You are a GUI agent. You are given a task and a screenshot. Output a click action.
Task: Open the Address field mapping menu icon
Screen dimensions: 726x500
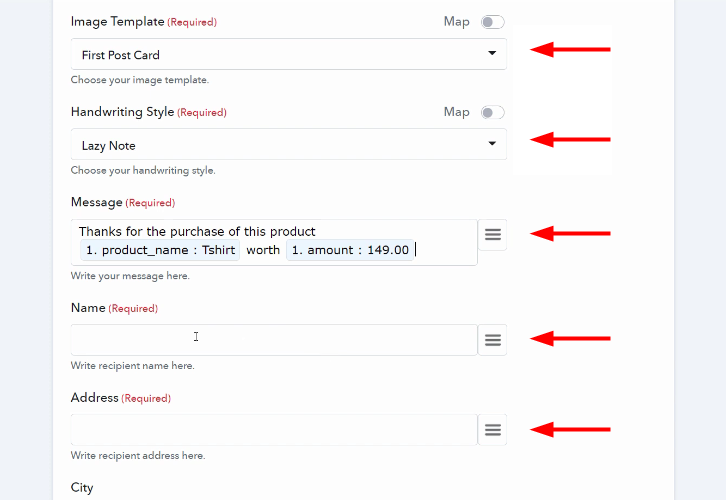pos(492,430)
